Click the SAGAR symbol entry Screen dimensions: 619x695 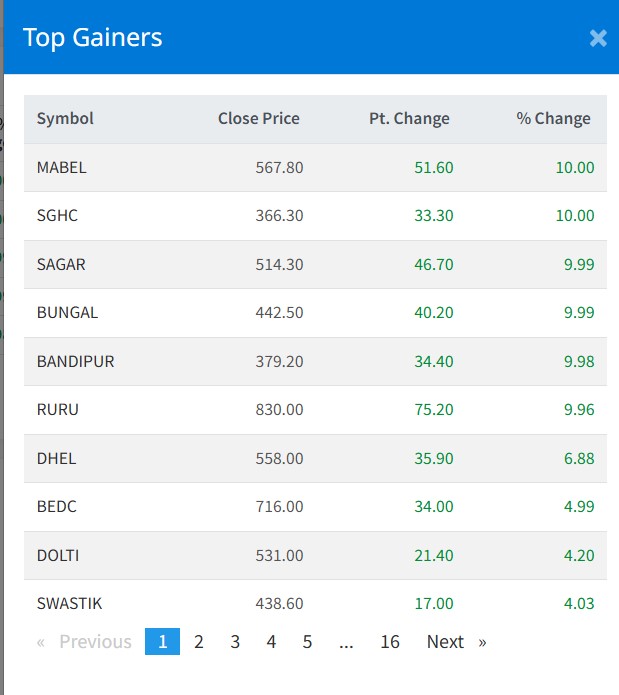tap(61, 265)
